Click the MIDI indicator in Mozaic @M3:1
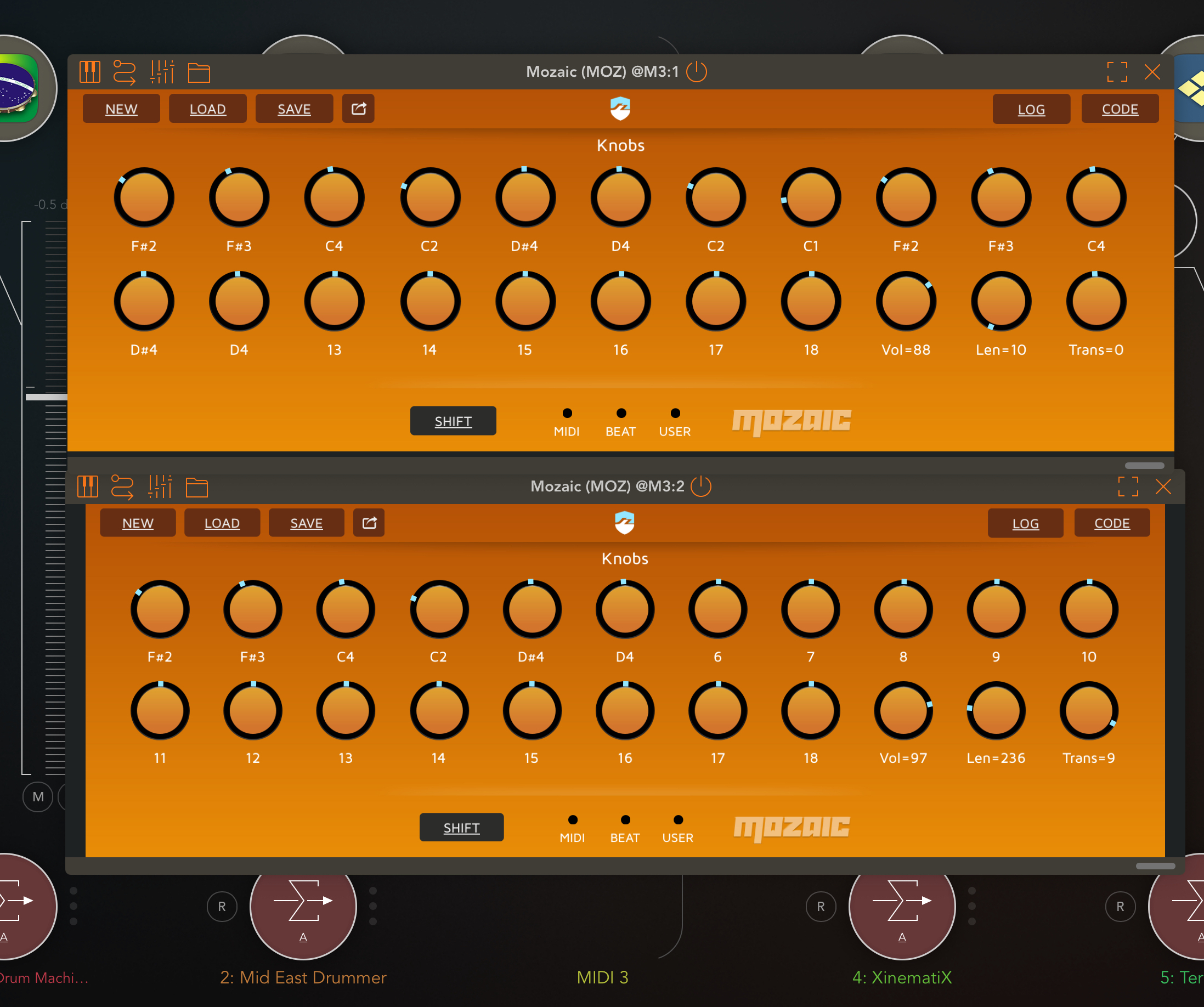Image resolution: width=1204 pixels, height=1007 pixels. 567,413
